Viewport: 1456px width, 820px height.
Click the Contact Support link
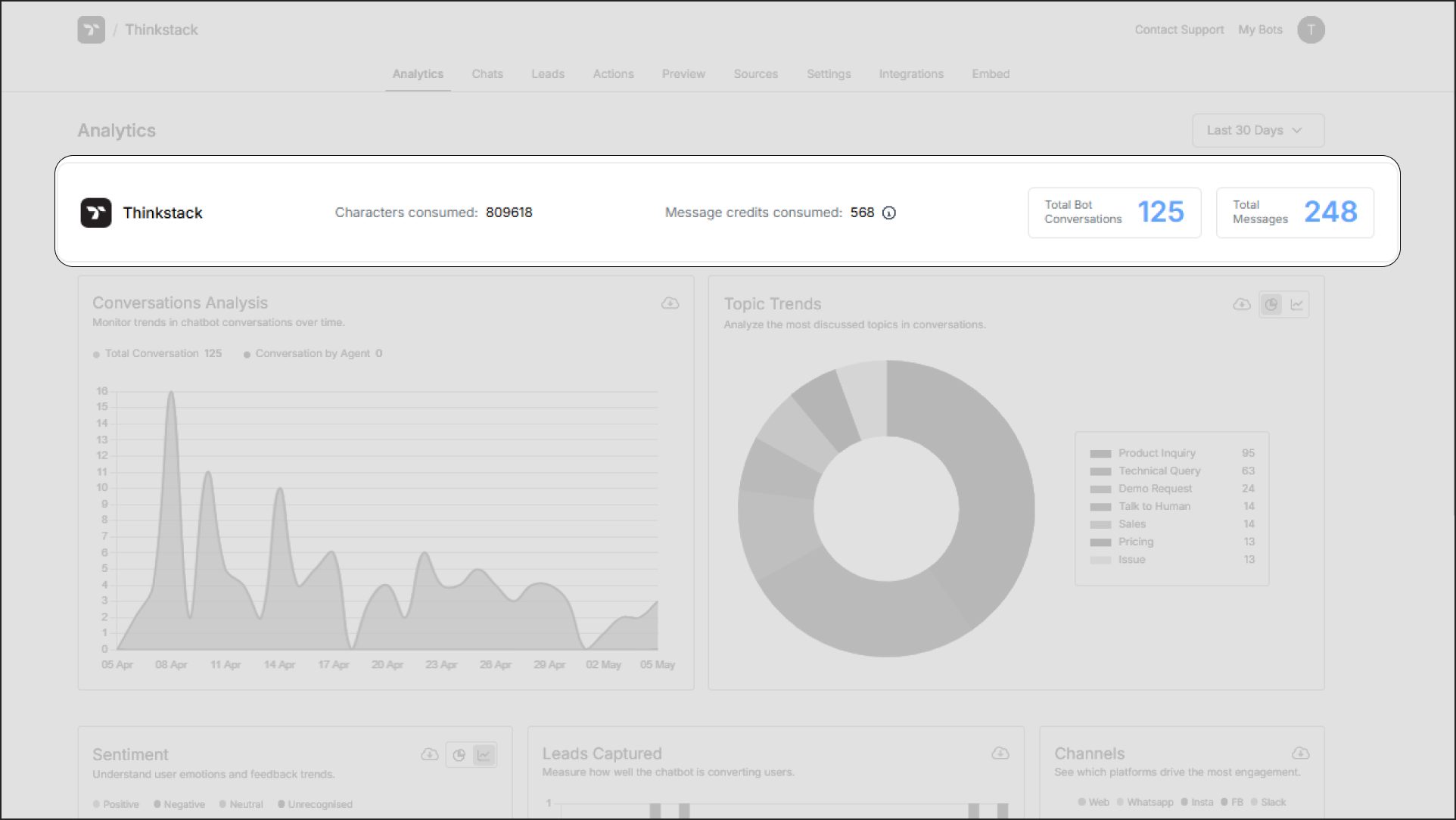coord(1179,30)
